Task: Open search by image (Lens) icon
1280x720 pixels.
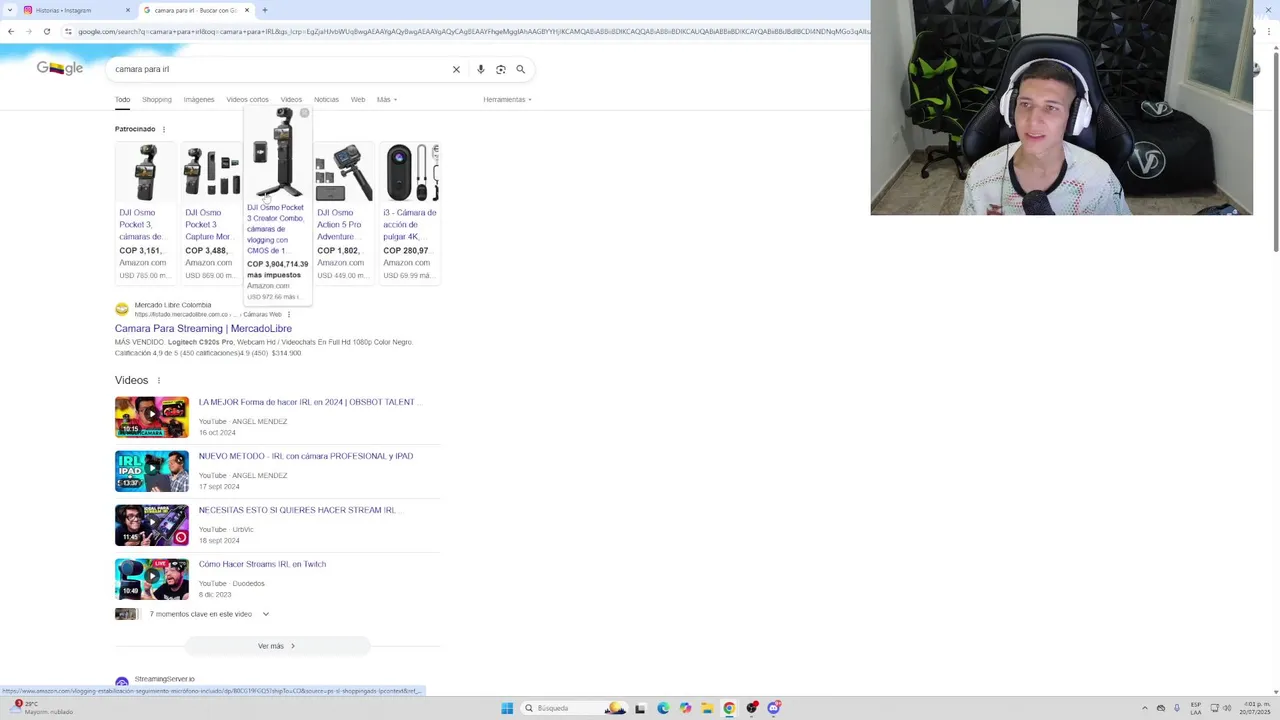Action: click(x=501, y=69)
